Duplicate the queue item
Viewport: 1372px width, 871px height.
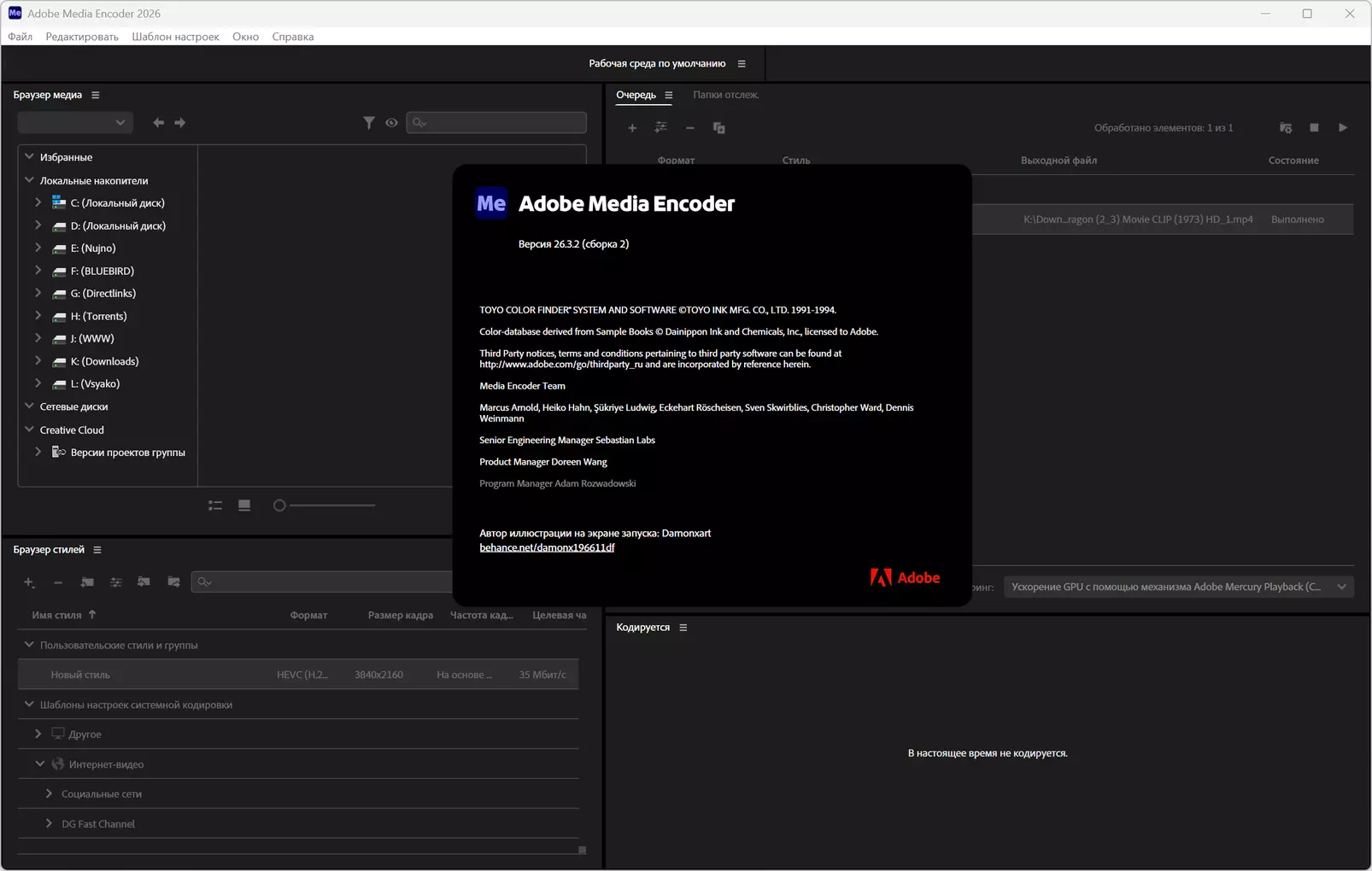[x=719, y=128]
